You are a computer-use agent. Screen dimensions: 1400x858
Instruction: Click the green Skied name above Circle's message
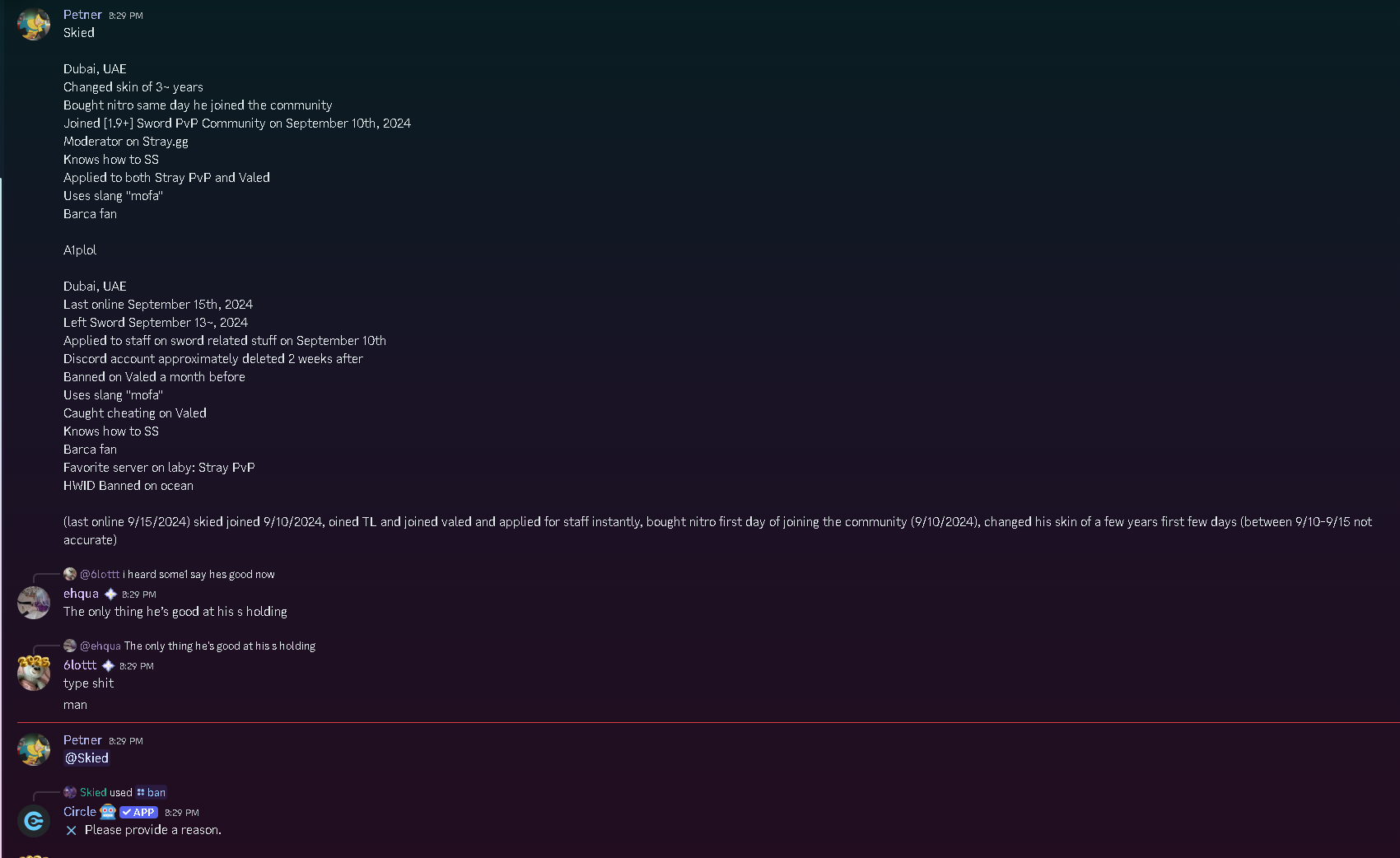tap(93, 793)
